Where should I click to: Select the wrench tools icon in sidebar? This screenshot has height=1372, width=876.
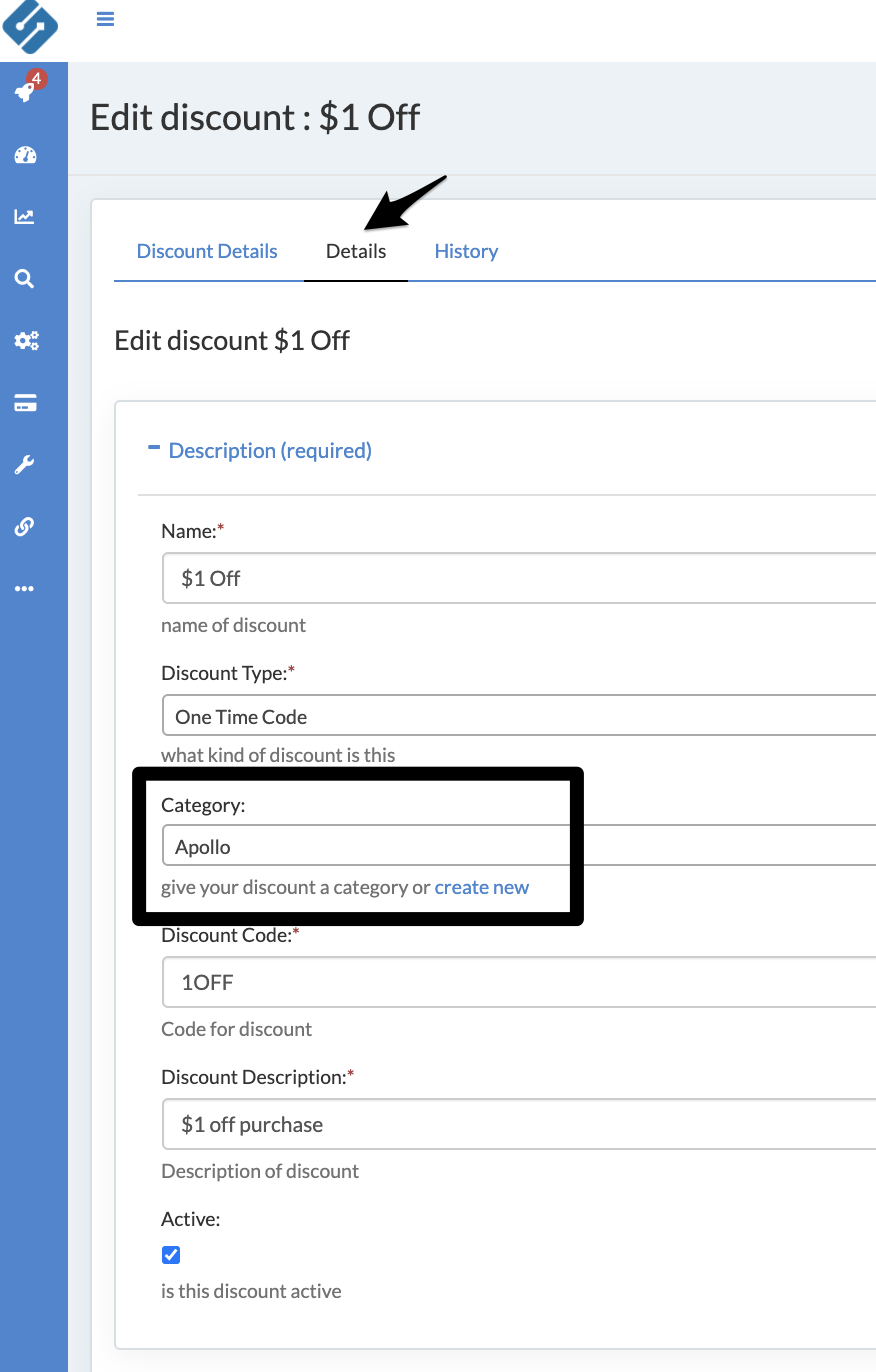click(x=25, y=465)
